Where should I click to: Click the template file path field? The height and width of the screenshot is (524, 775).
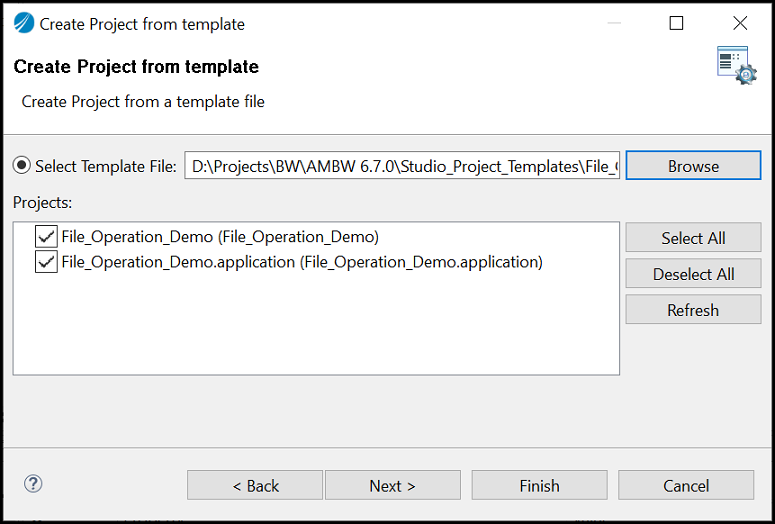[402, 166]
